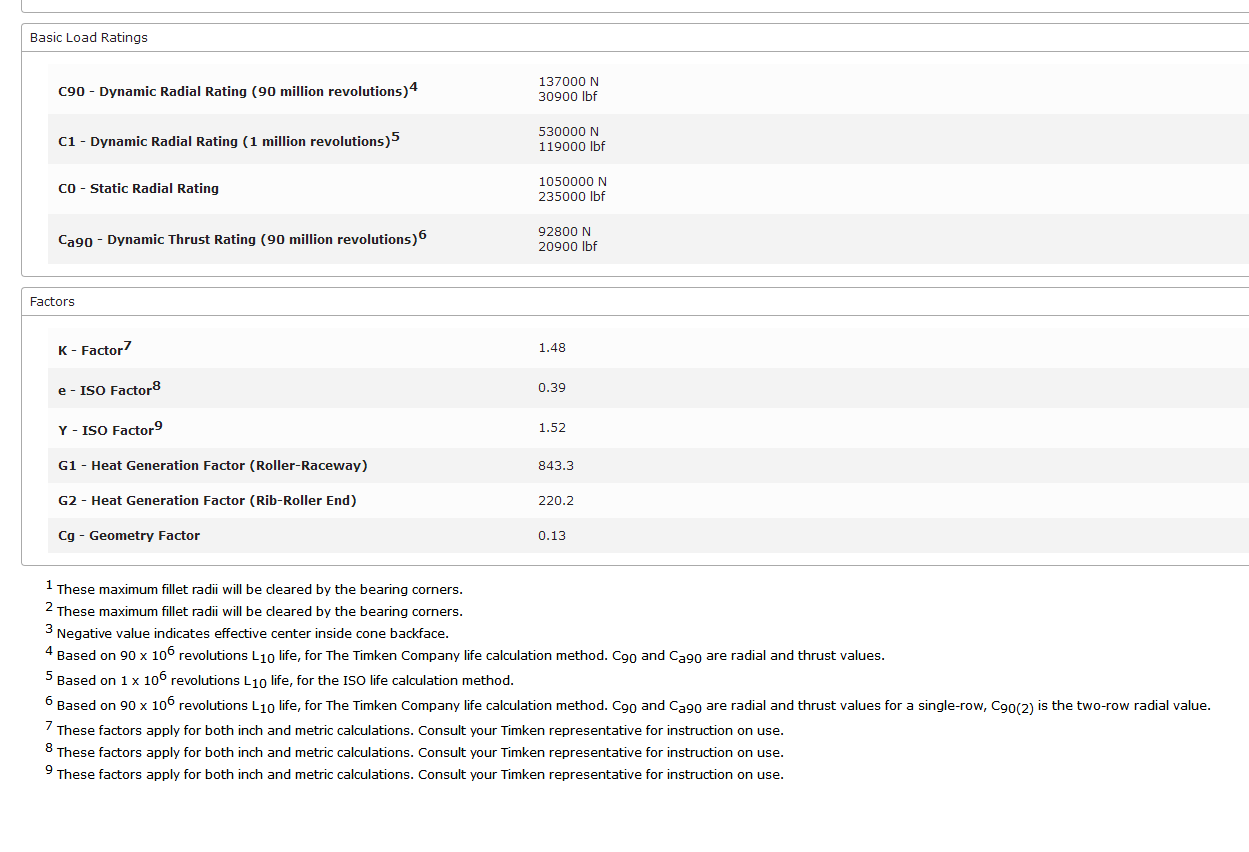Click footnote 2 about maximum fillet radii
The image size is (1249, 852).
[x=254, y=611]
